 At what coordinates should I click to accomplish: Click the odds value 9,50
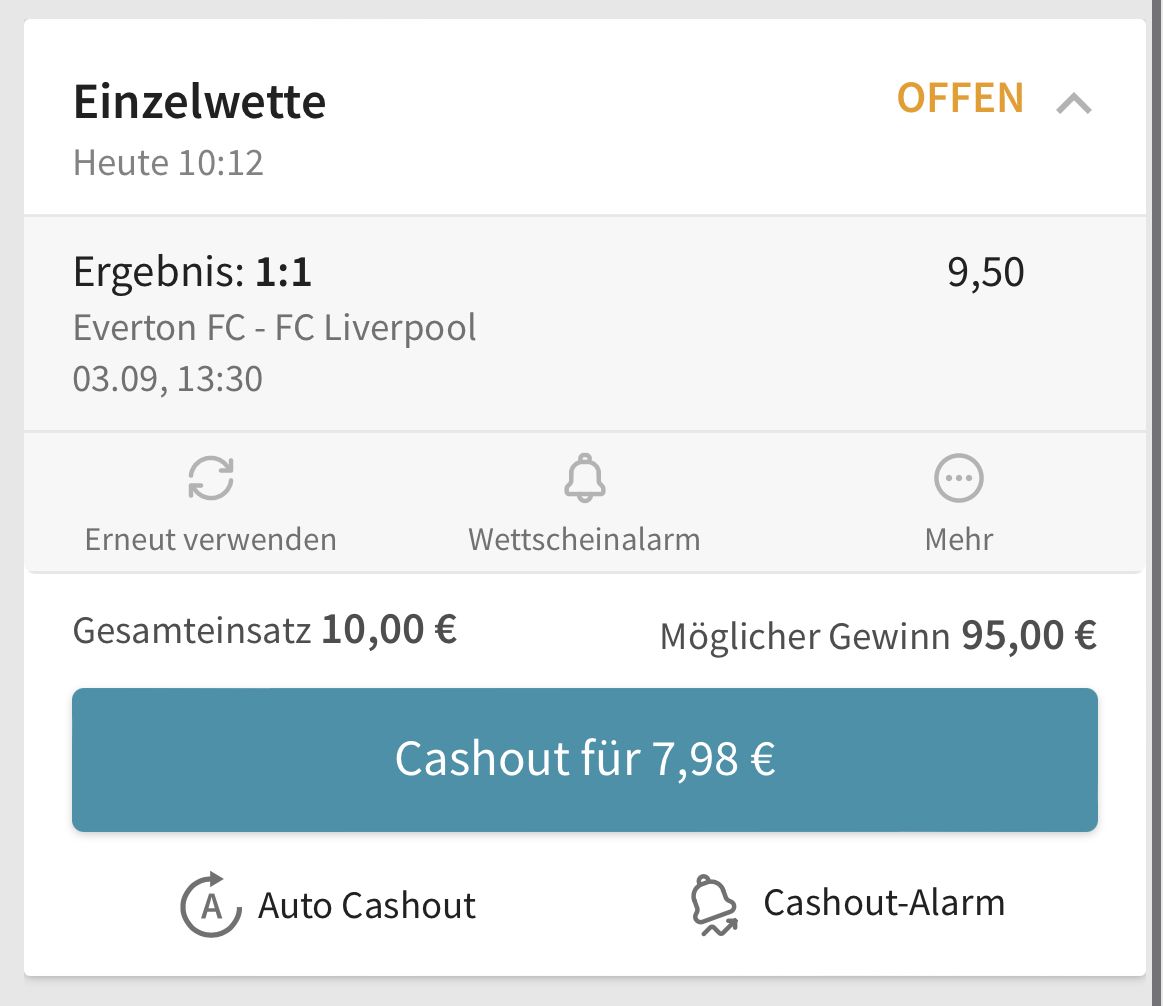(986, 272)
